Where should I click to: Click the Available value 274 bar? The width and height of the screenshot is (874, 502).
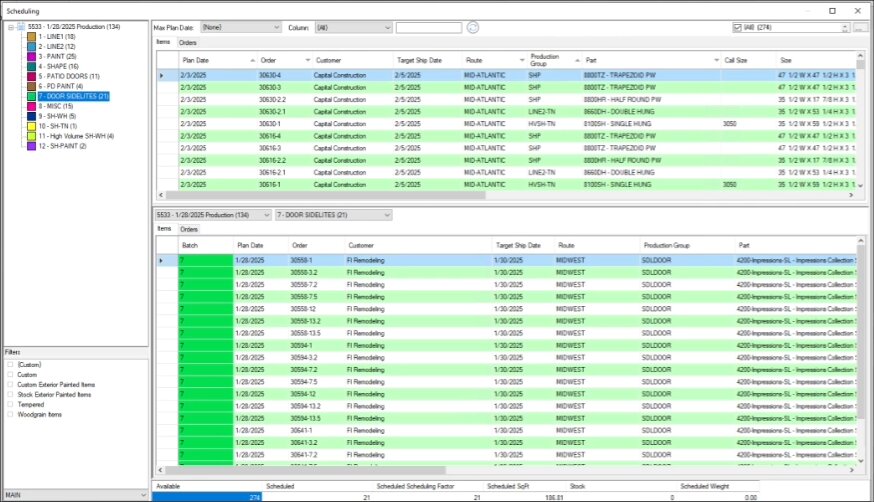pos(207,497)
